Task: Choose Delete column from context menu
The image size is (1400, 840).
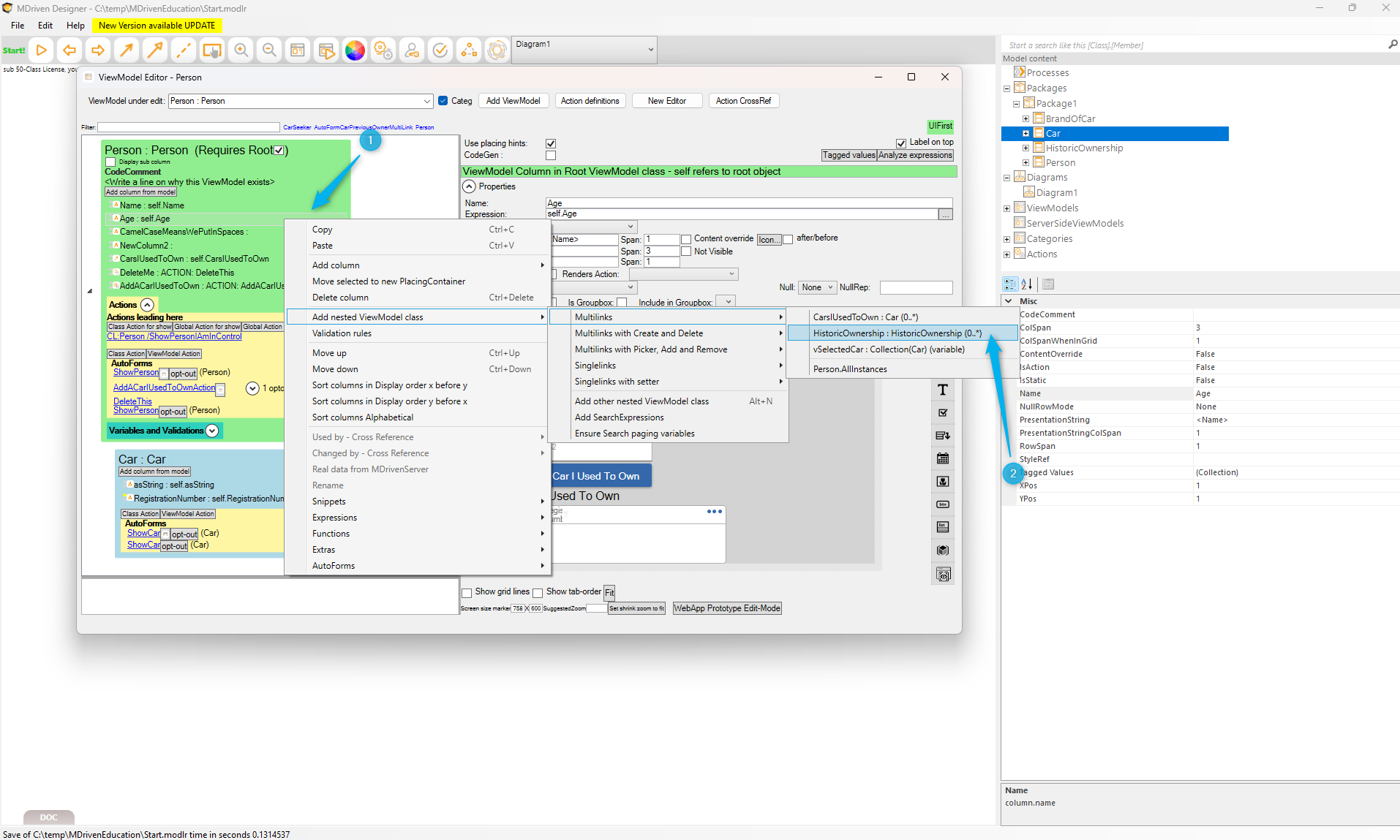Action: 340,298
